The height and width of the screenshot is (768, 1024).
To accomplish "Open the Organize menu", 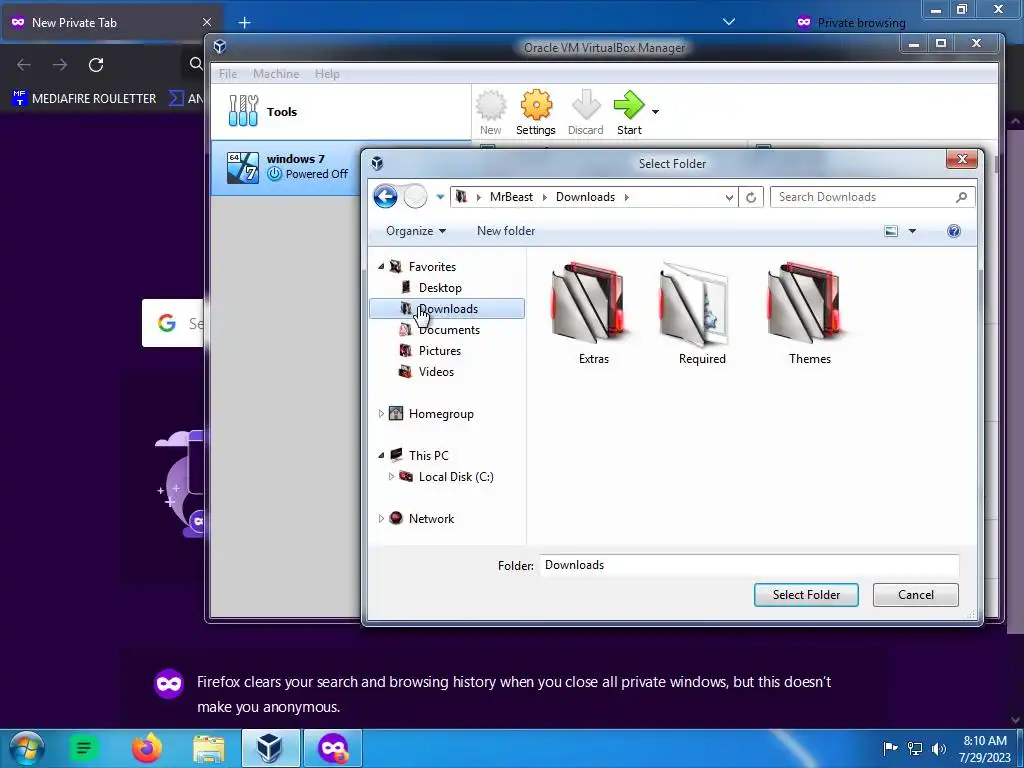I will [416, 231].
